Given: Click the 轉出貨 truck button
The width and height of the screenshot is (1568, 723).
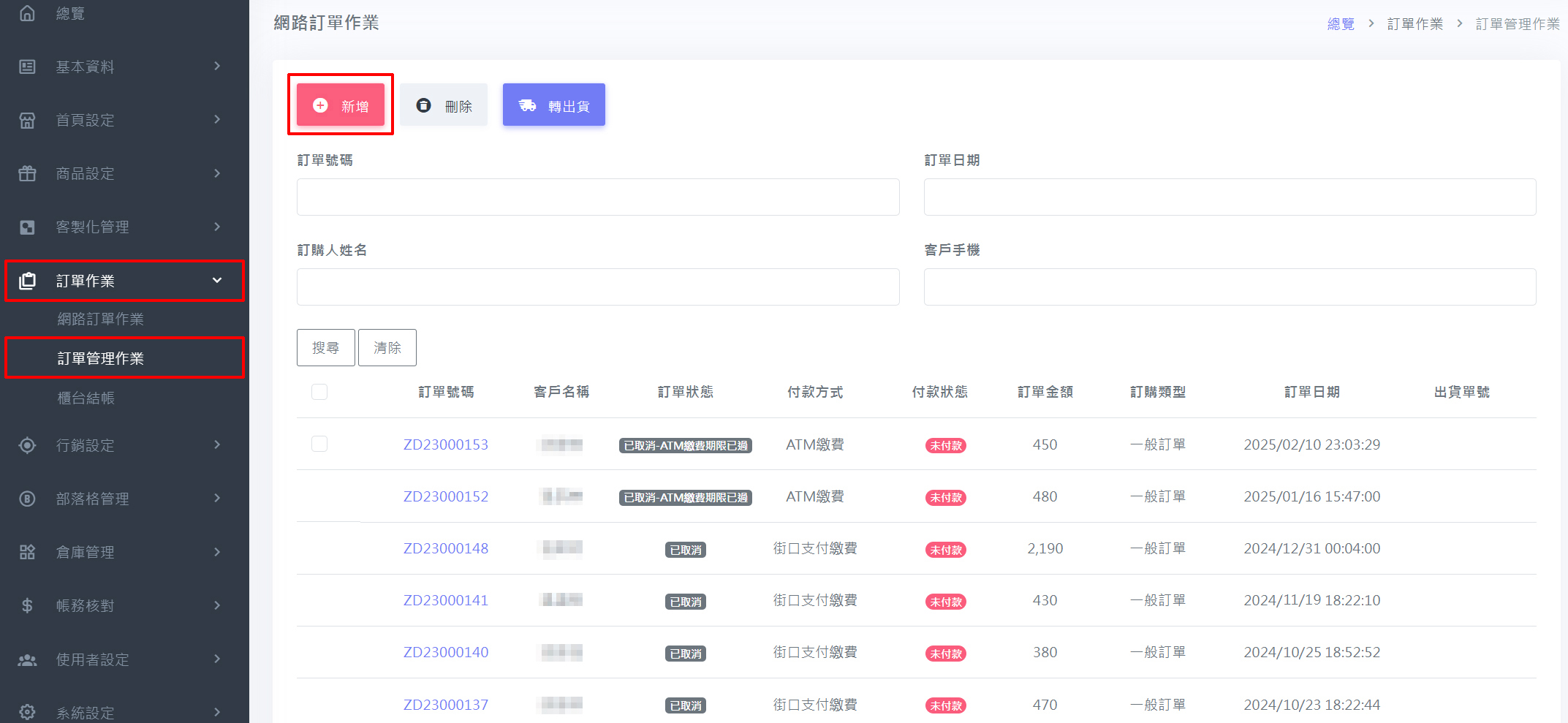Looking at the screenshot, I should [x=553, y=105].
